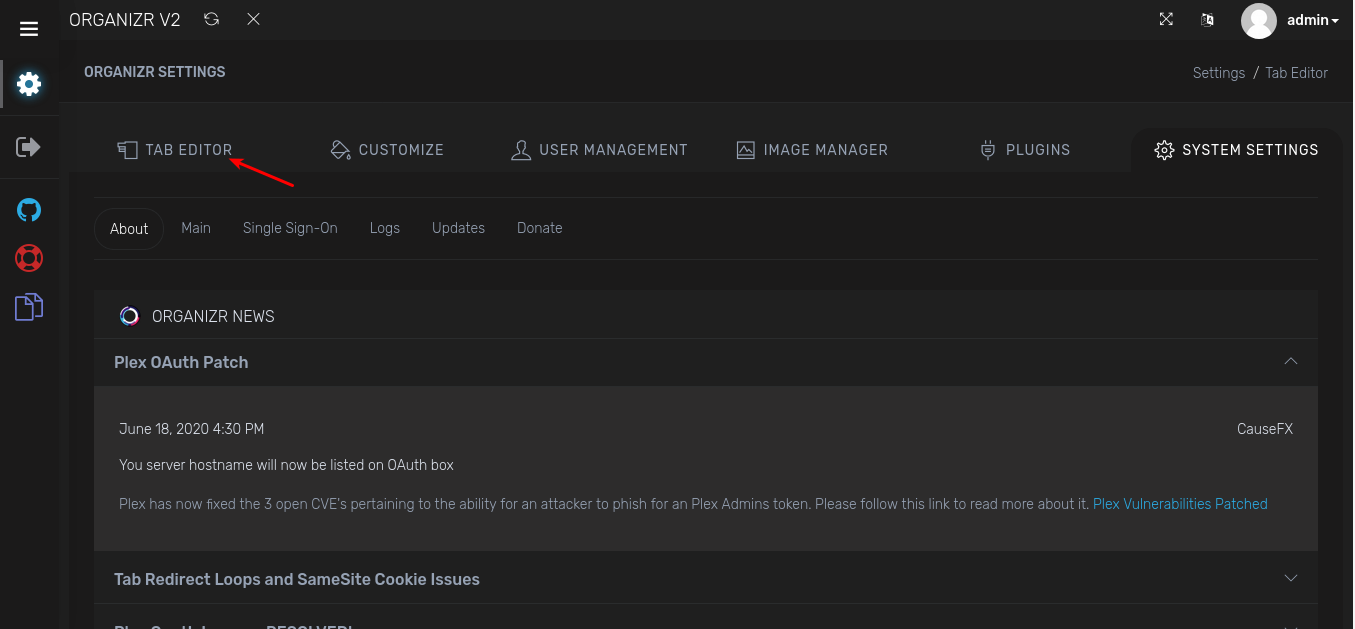Click the hamburger menu at top left
Image resolution: width=1355 pixels, height=629 pixels.
point(29,28)
